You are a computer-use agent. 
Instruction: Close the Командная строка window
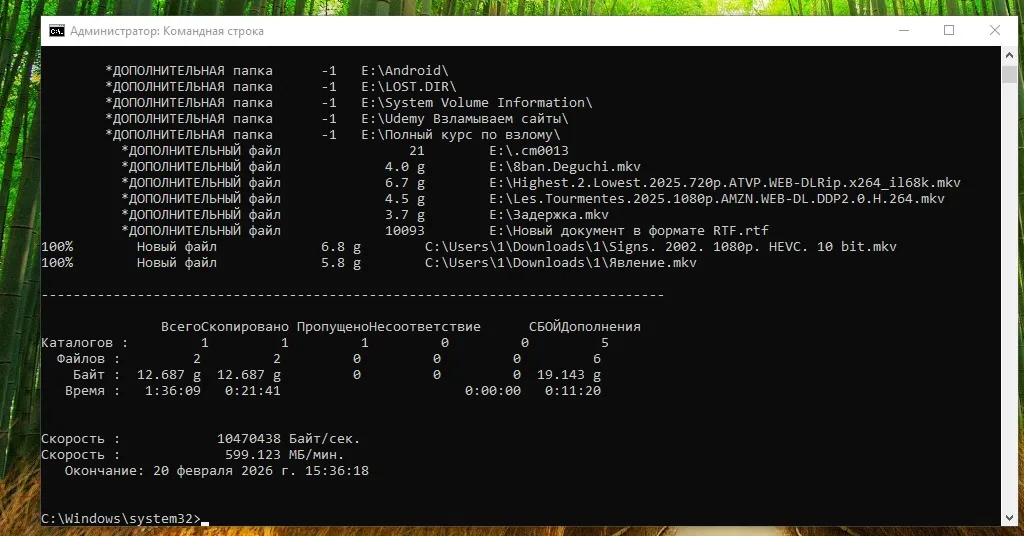pyautogui.click(x=995, y=31)
